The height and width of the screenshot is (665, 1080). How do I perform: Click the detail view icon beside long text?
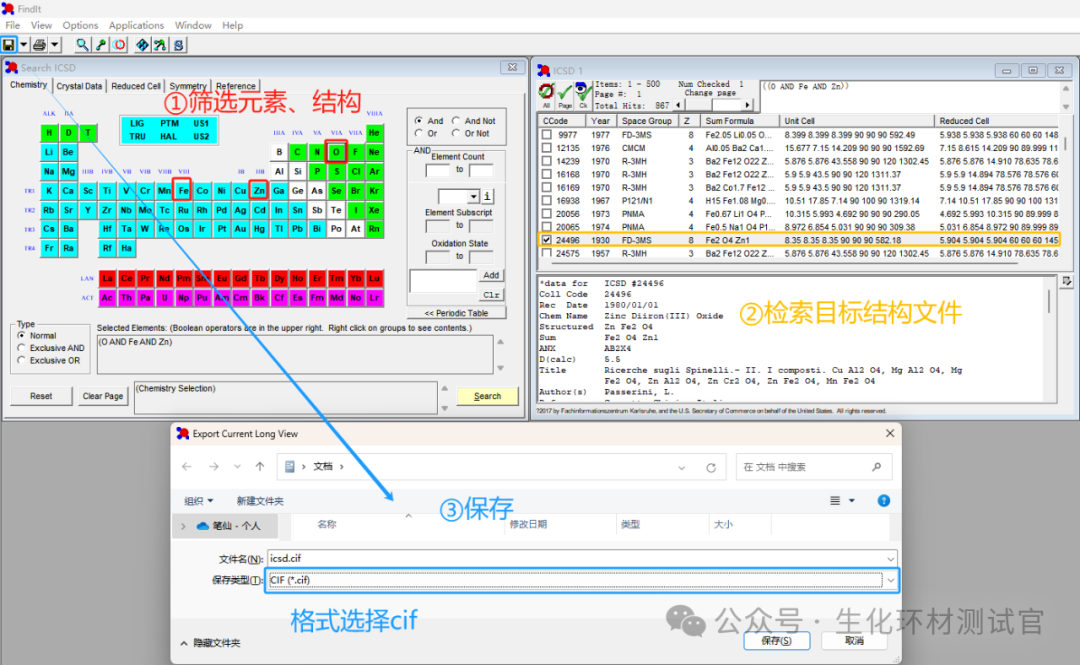[x=1066, y=281]
